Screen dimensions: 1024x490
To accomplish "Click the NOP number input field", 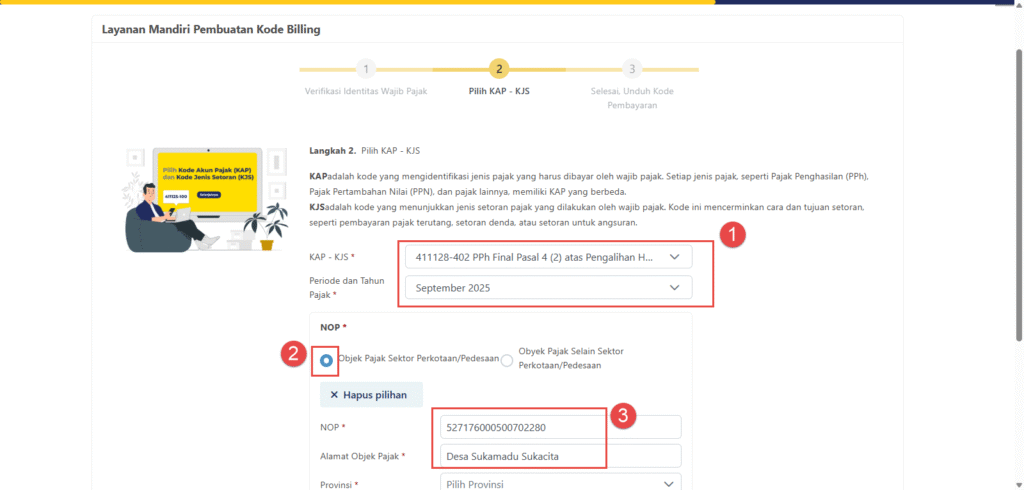I will pos(560,427).
